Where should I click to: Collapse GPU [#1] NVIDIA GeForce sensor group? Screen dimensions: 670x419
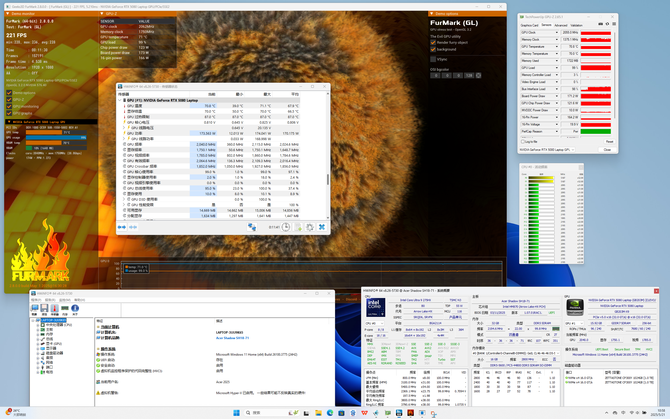click(x=120, y=100)
